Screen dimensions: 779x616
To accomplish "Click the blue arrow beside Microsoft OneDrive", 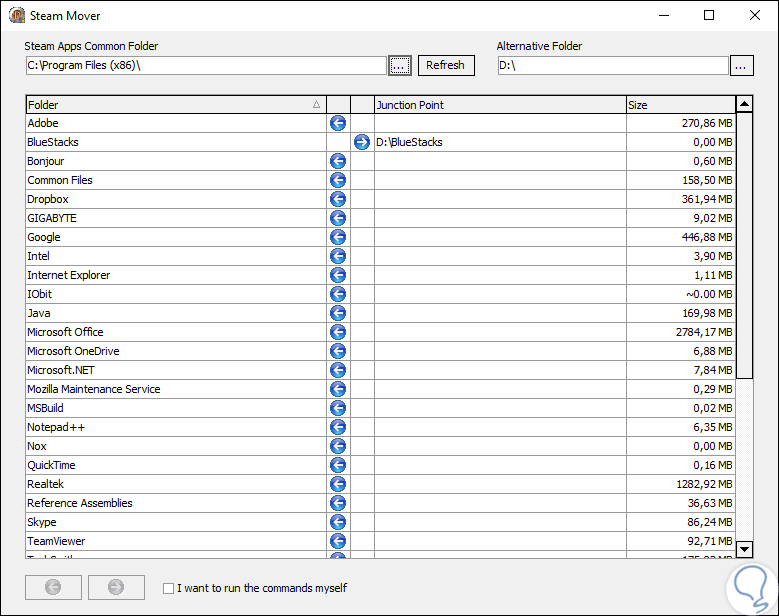I will coord(338,351).
